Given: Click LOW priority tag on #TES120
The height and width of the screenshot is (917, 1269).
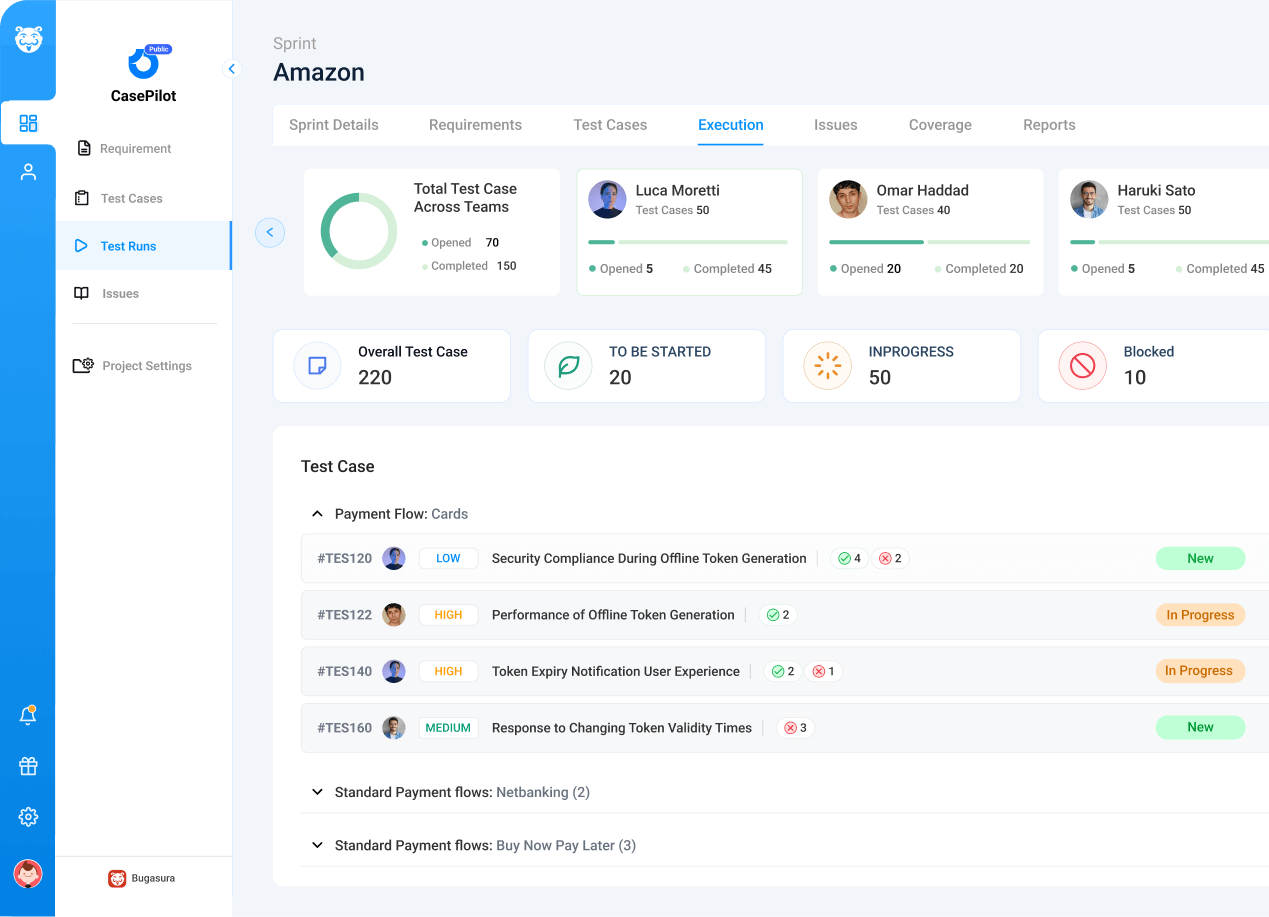Looking at the screenshot, I should coord(448,558).
